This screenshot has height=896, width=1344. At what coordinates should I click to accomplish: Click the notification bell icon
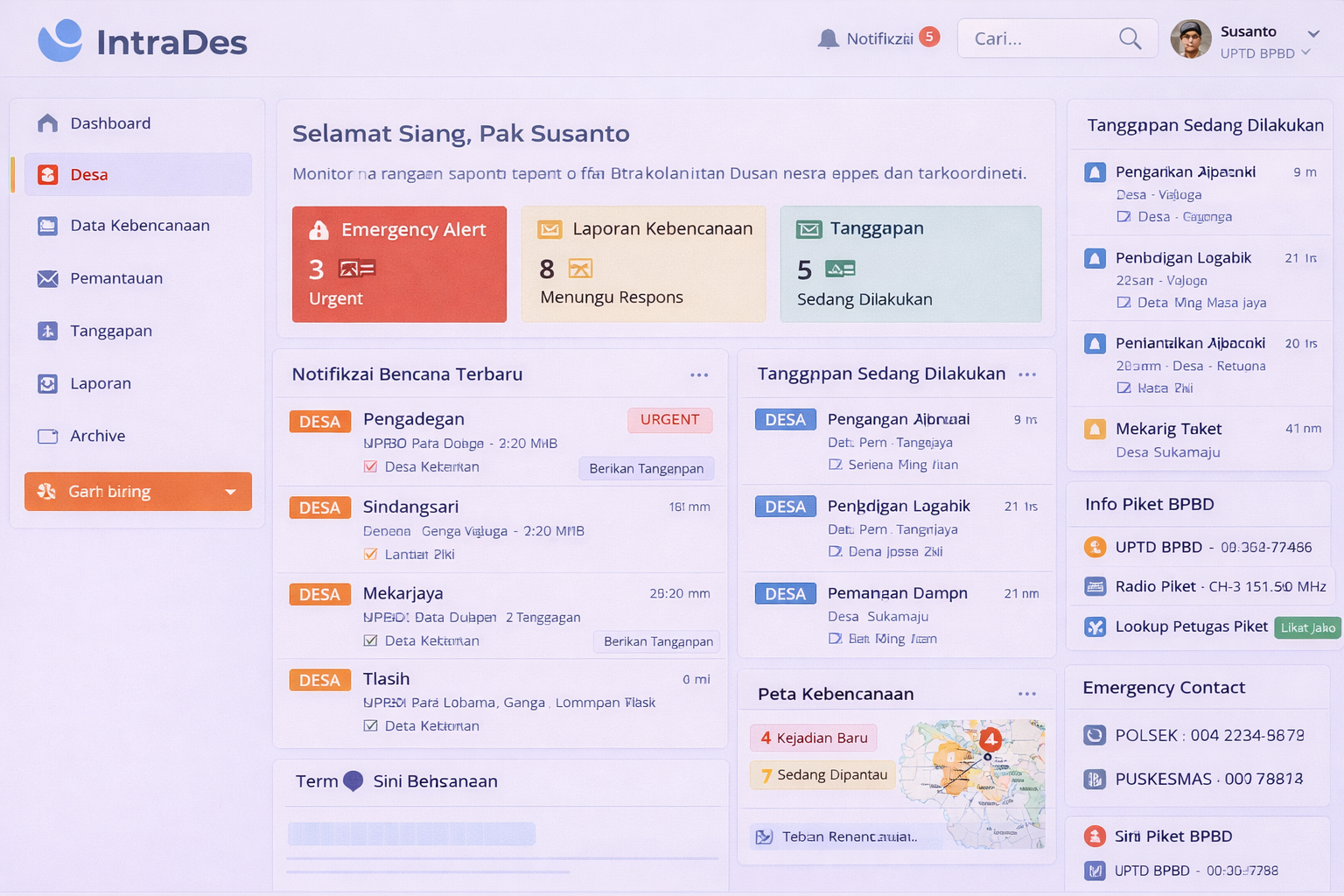828,38
